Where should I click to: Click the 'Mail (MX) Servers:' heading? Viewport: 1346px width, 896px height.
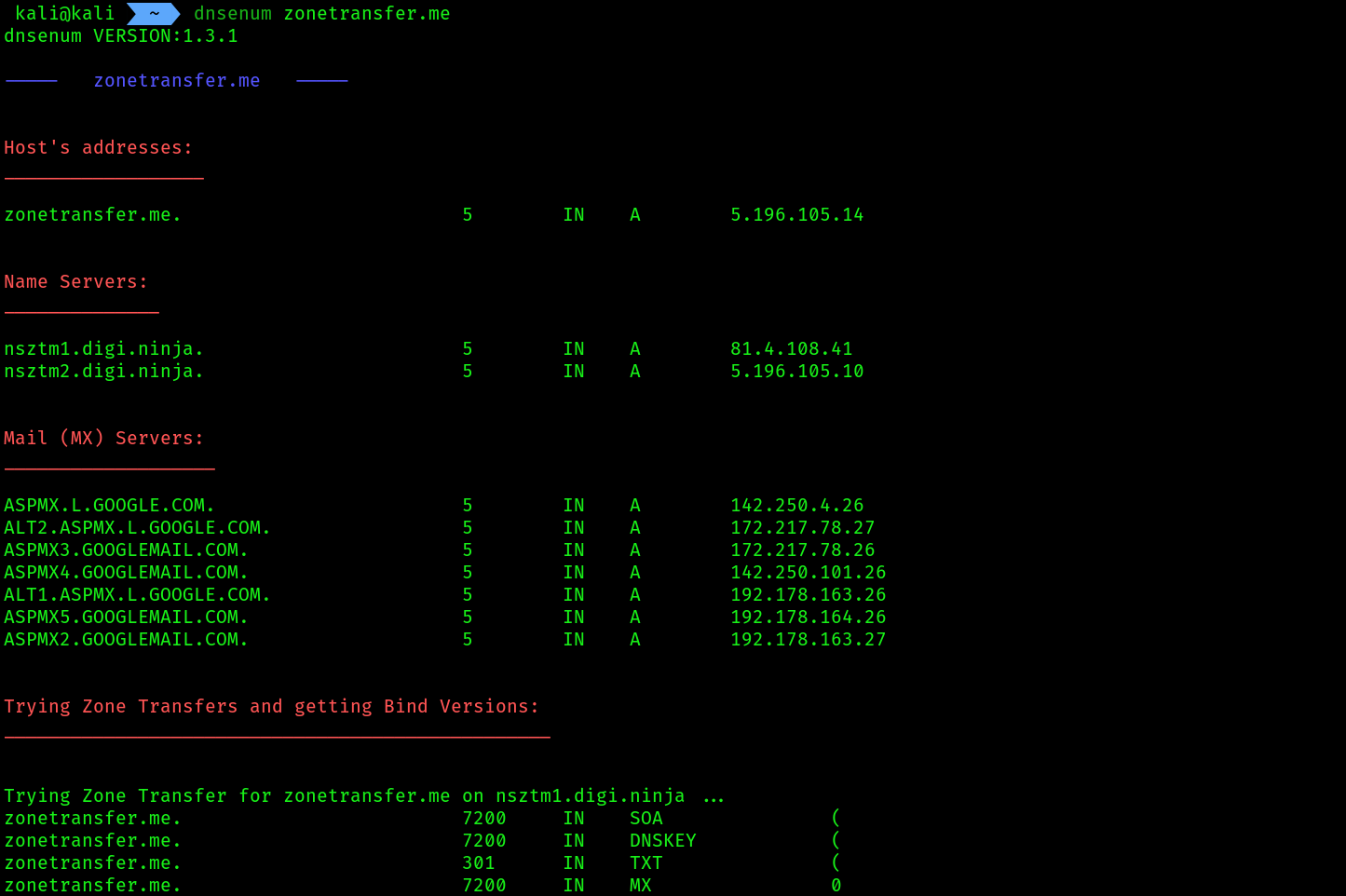(103, 439)
